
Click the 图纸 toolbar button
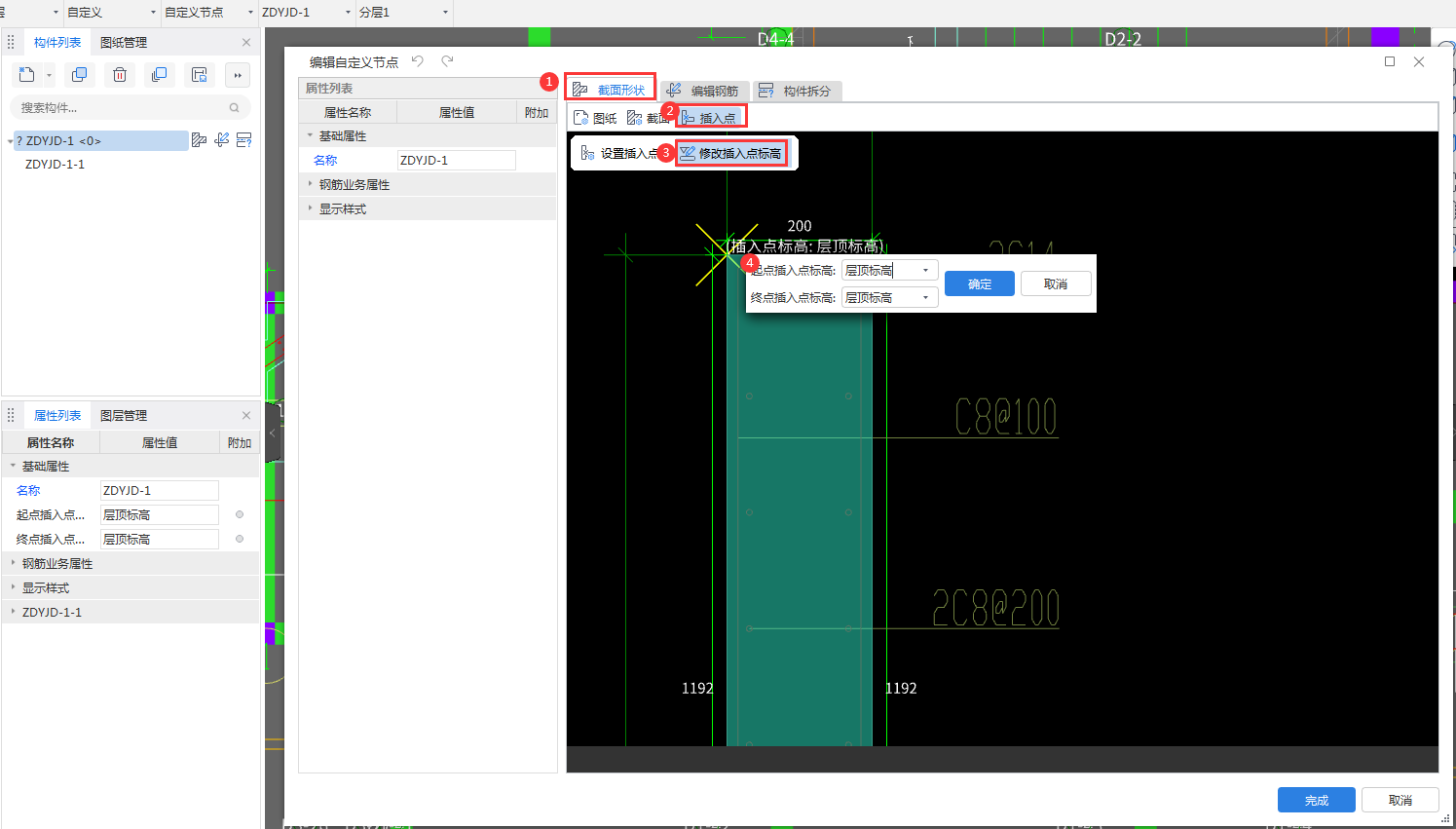595,118
